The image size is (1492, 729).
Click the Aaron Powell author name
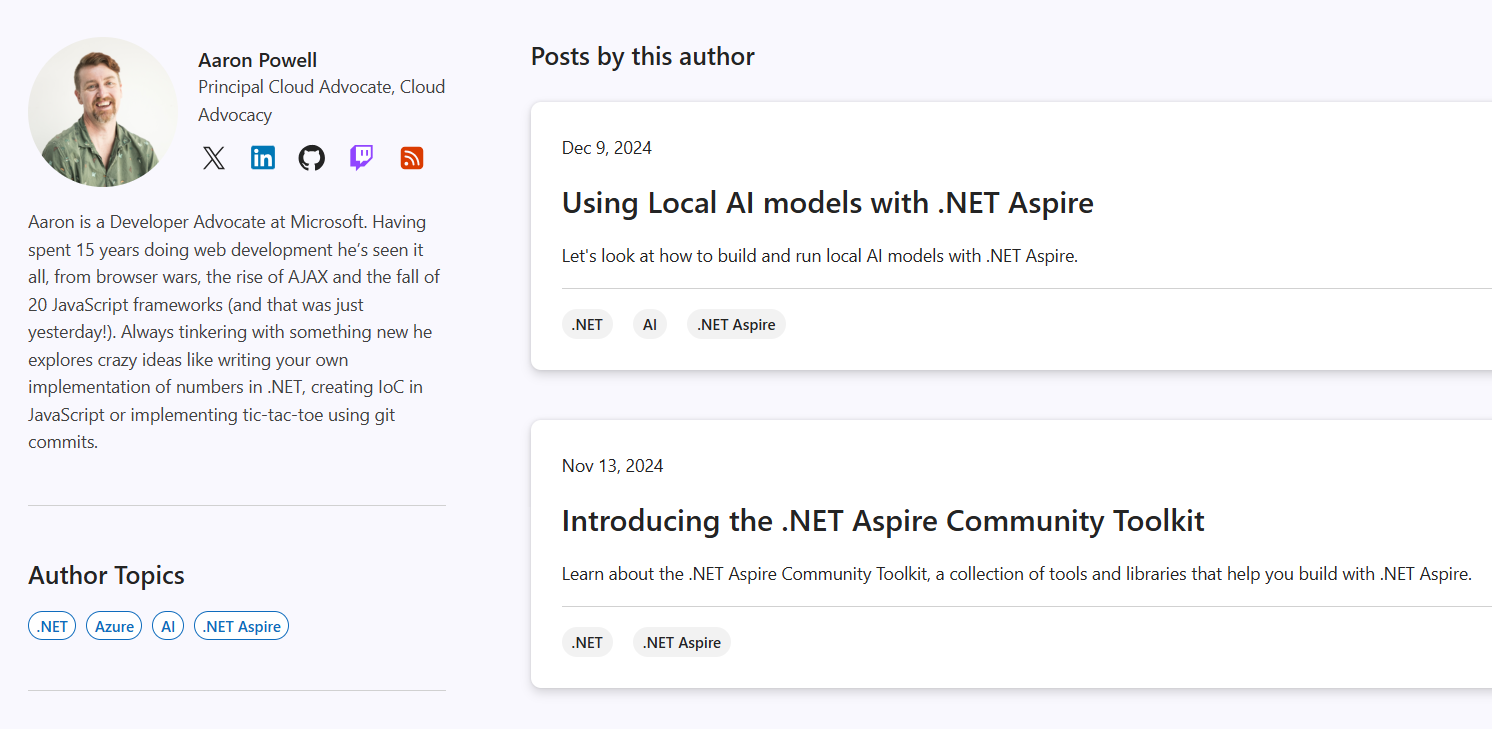pyautogui.click(x=258, y=60)
